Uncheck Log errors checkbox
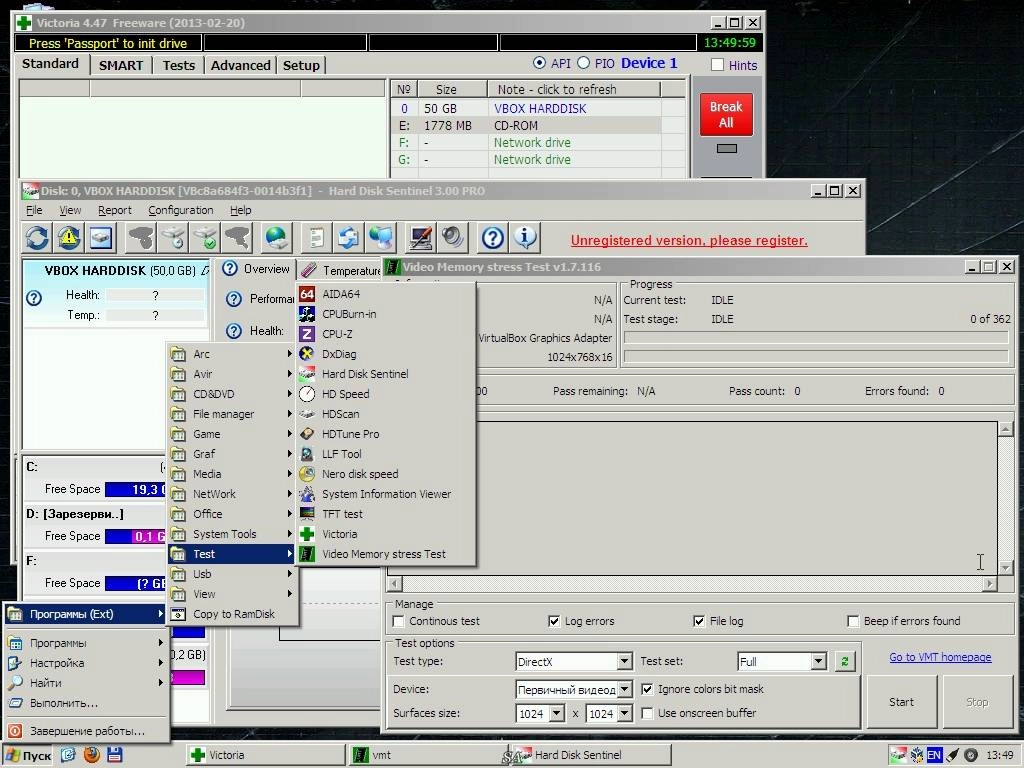Image resolution: width=1024 pixels, height=768 pixels. [554, 621]
